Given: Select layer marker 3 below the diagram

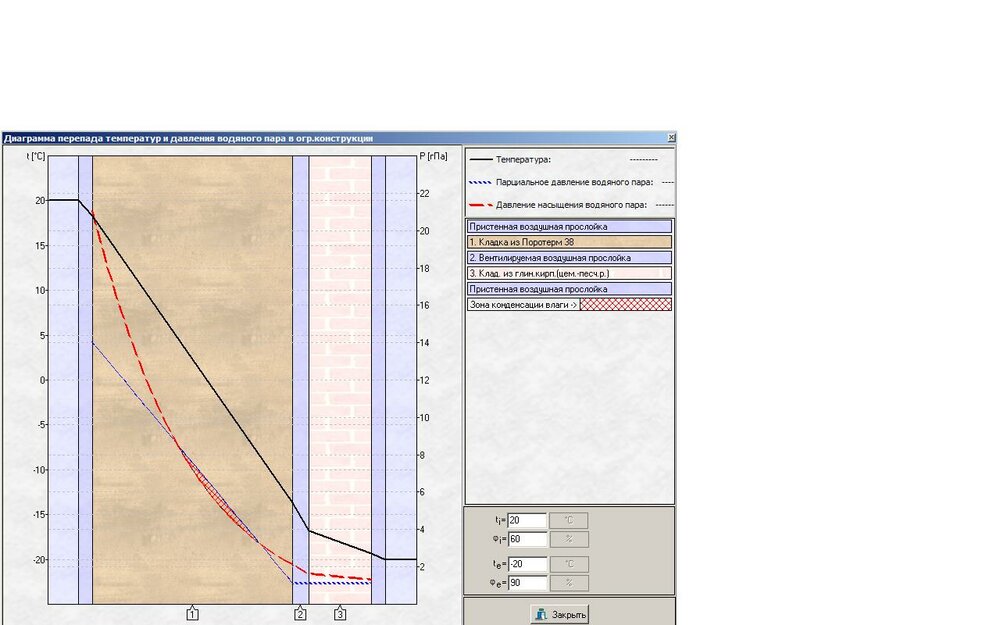Looking at the screenshot, I should [x=340, y=614].
